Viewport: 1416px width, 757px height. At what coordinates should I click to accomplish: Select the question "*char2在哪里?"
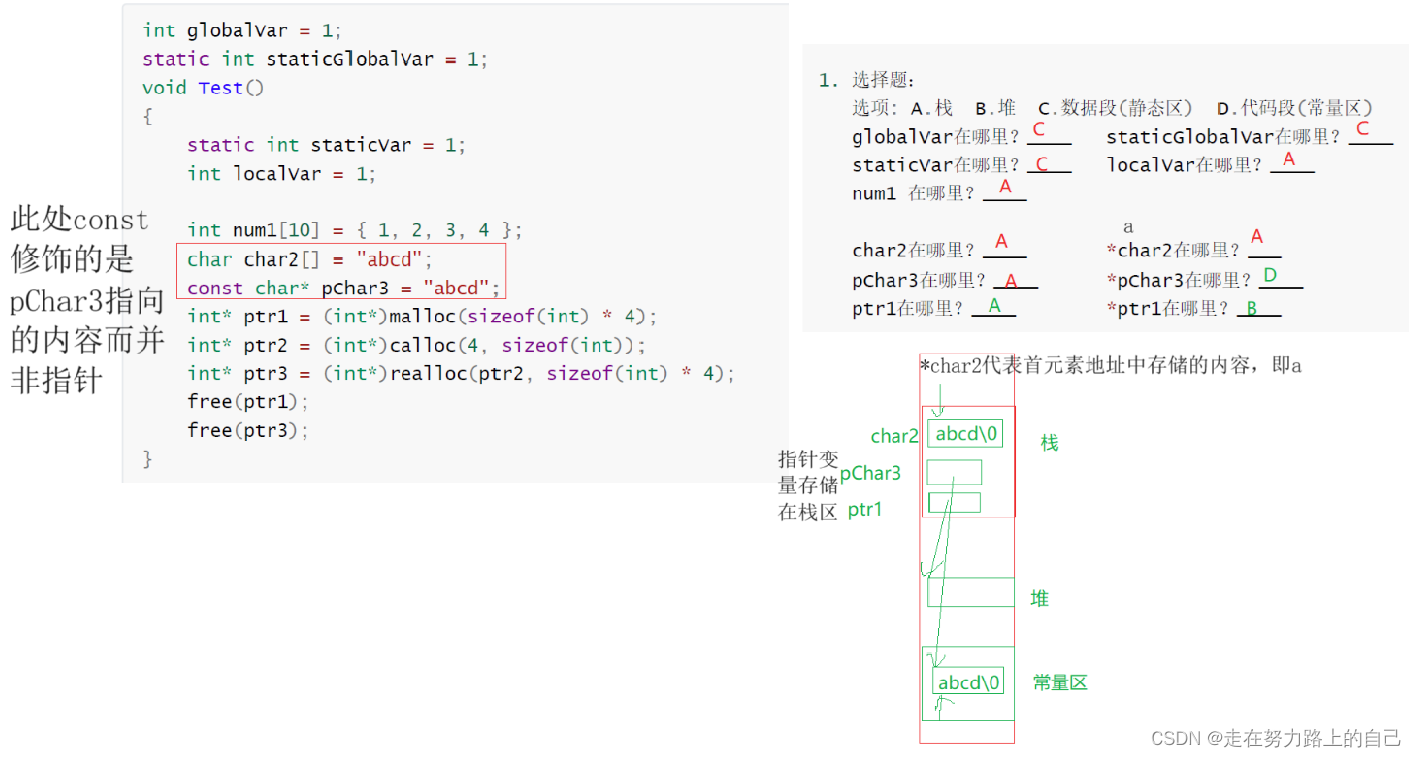pos(1174,250)
